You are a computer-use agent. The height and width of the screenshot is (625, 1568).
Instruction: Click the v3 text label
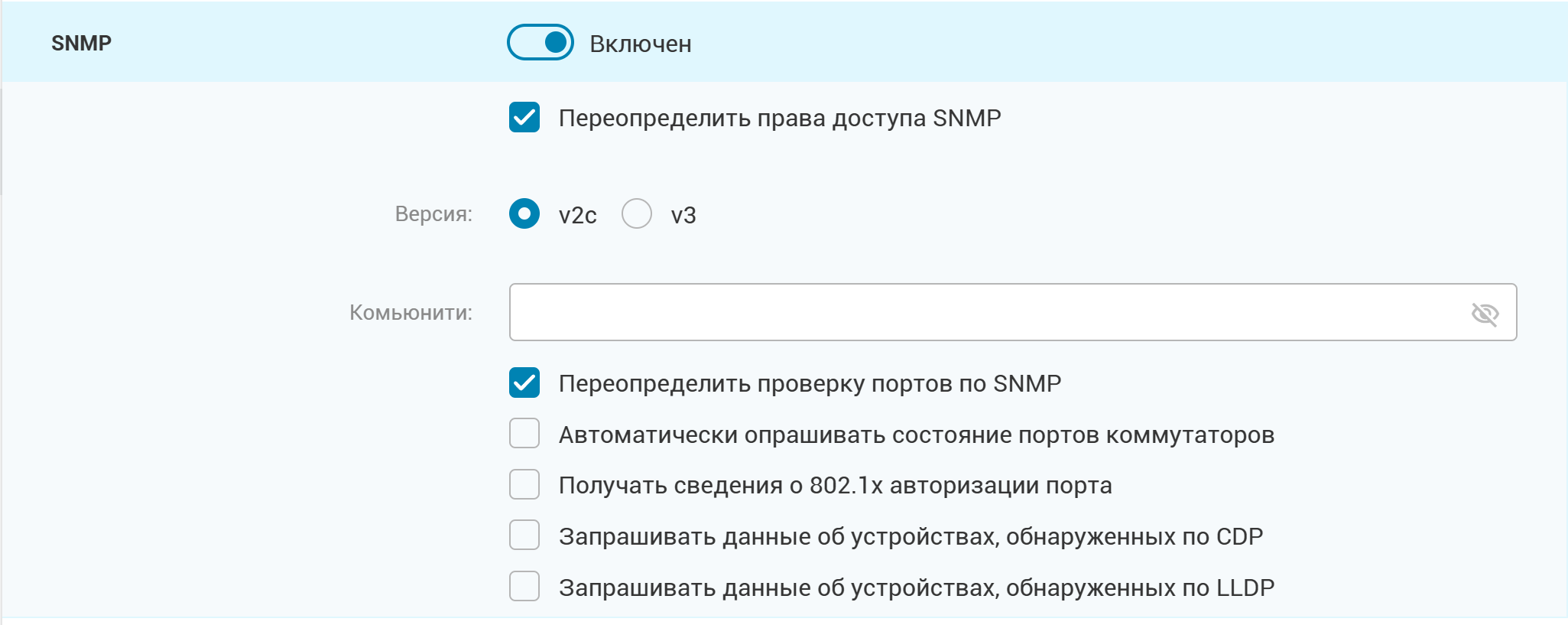[x=683, y=216]
